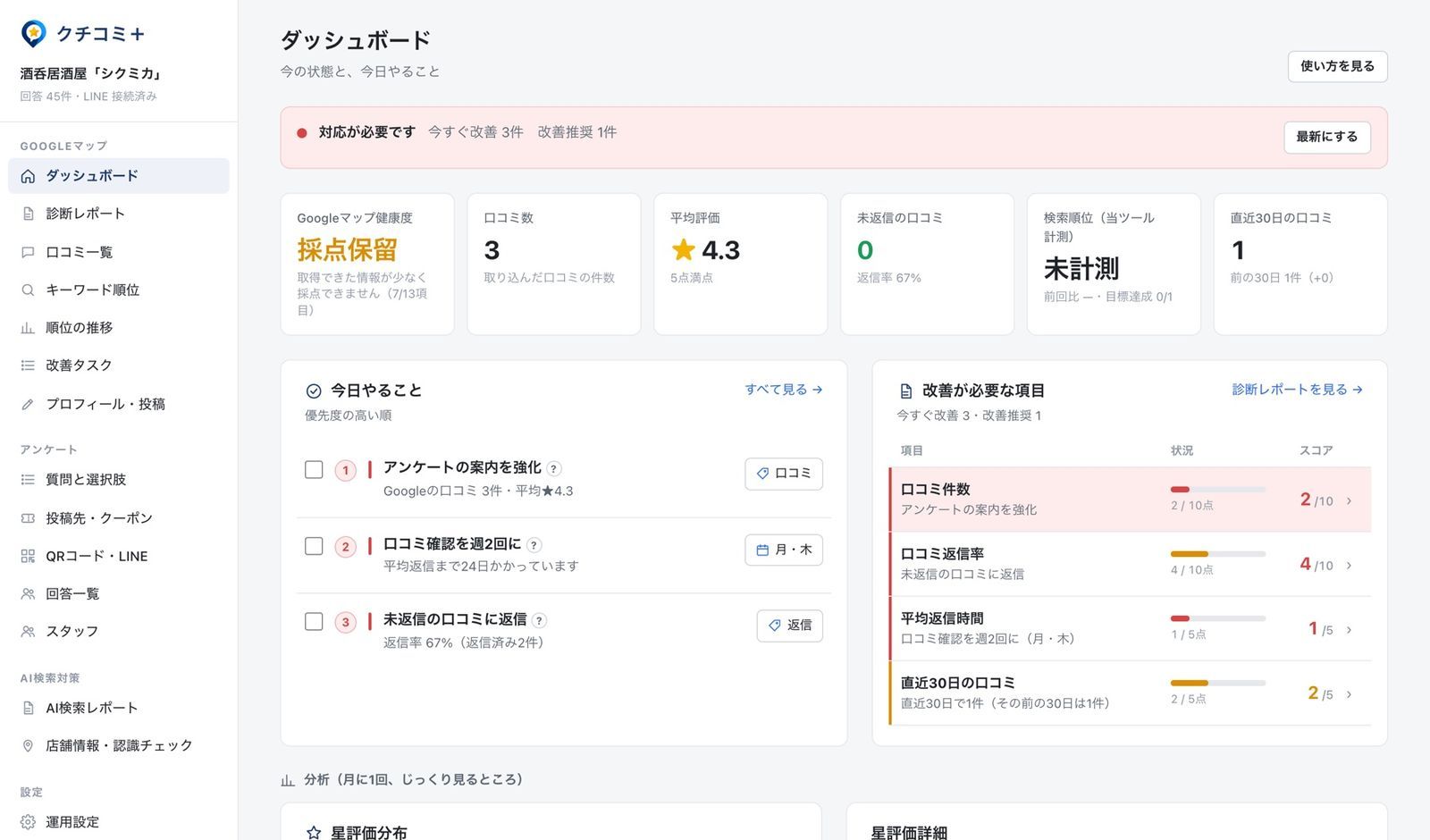Check the アンケートの案内を強化 task checkbox
1430x840 pixels.
coord(314,469)
